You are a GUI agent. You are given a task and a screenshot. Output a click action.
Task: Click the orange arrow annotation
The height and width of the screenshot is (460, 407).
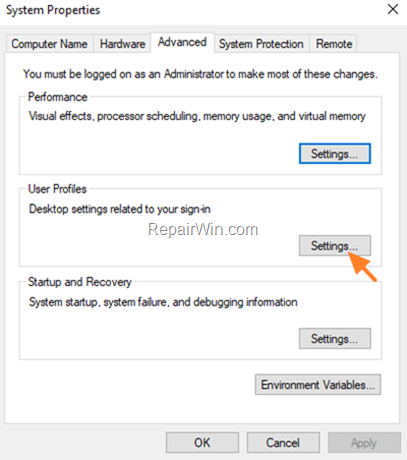pos(362,267)
